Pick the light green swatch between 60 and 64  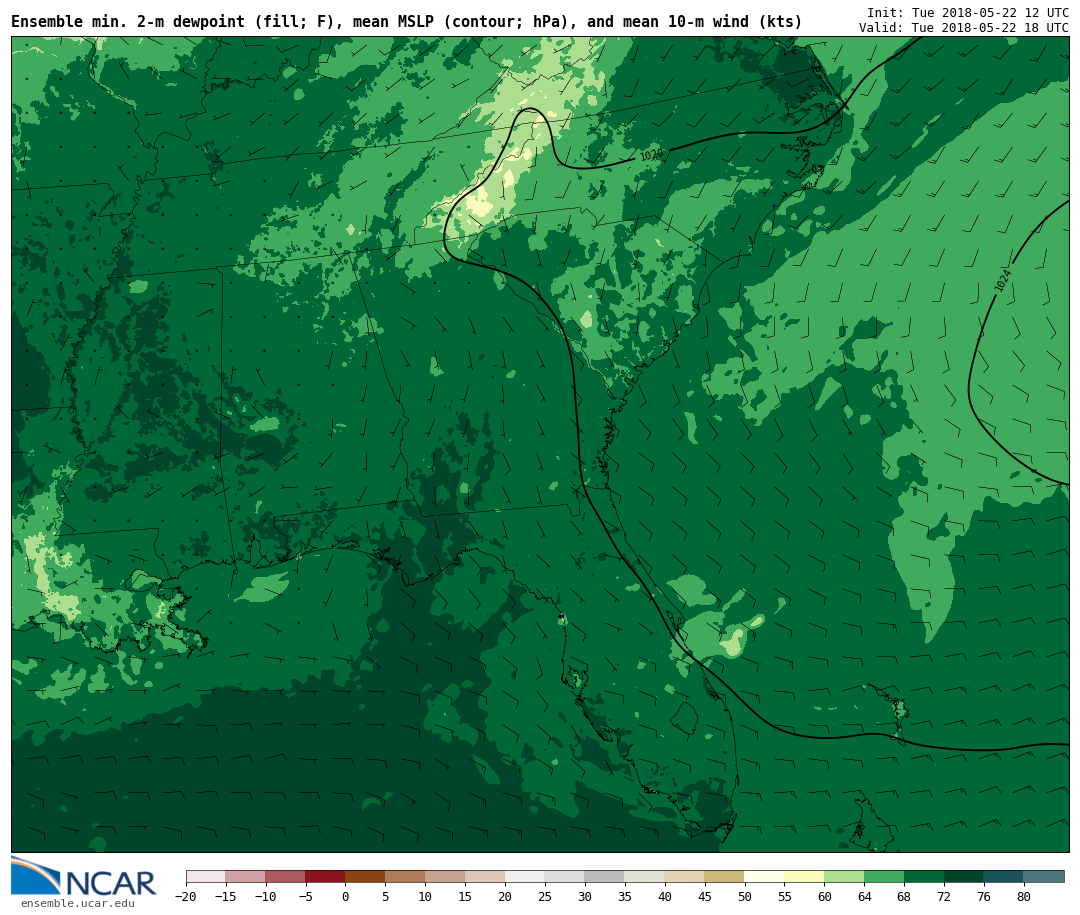point(844,877)
